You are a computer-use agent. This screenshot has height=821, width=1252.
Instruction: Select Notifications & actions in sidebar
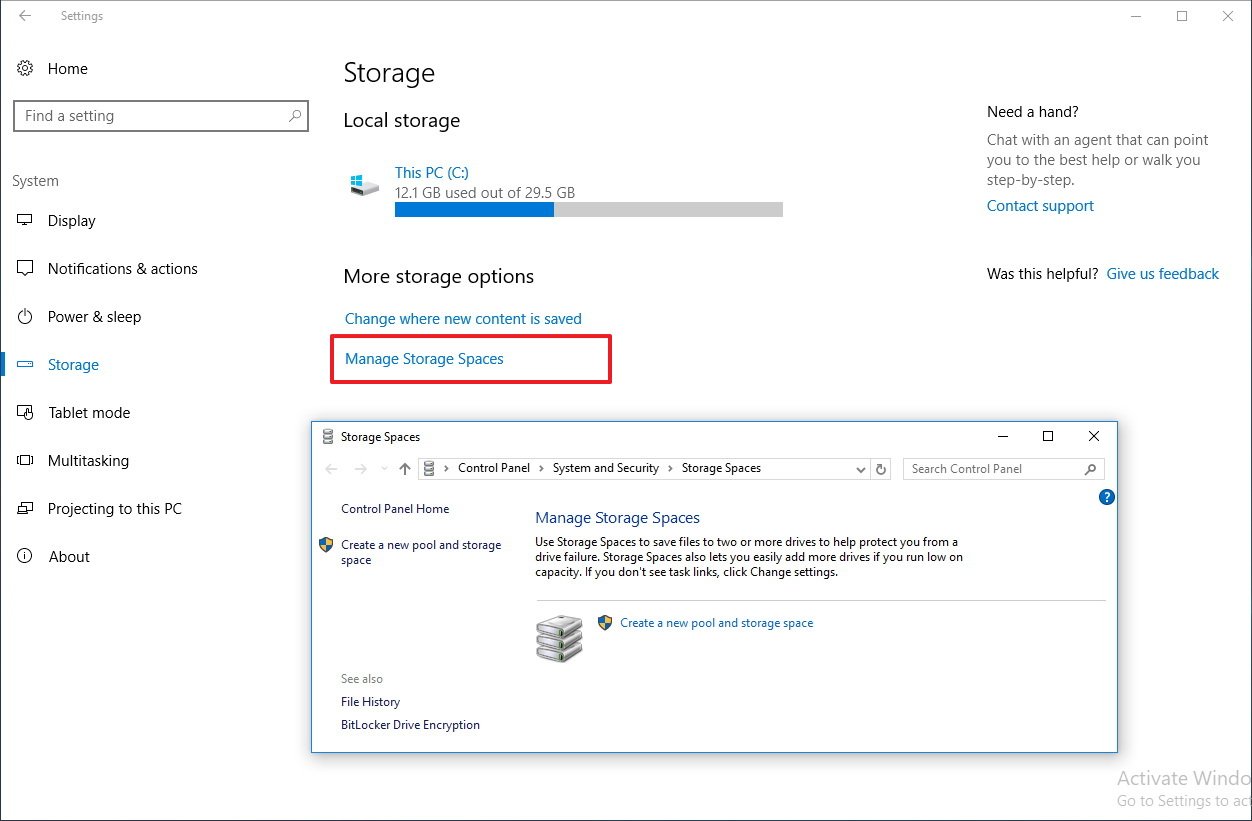[122, 269]
